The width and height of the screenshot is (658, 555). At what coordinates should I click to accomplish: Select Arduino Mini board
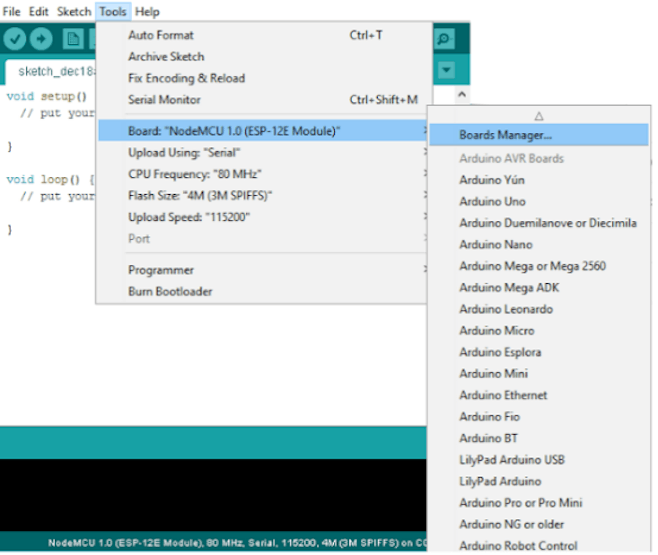coord(539,374)
